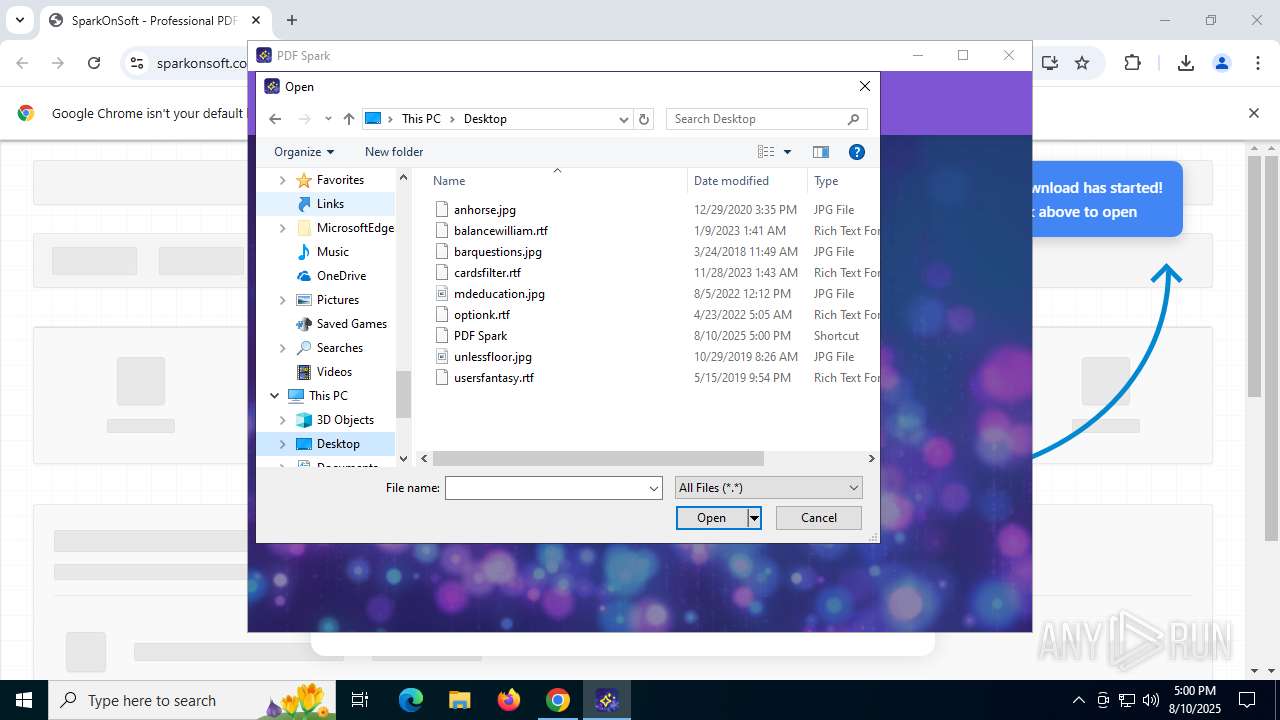Expand the address bar path dropdown
1280x720 pixels.
pos(624,119)
